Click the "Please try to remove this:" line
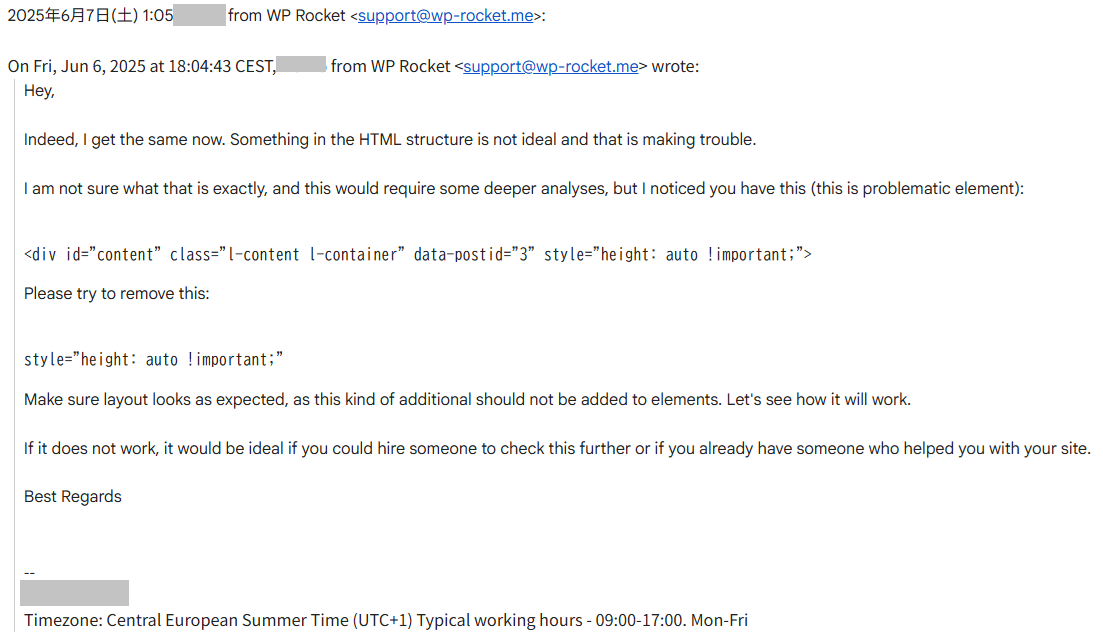This screenshot has width=1103, height=632. point(117,293)
